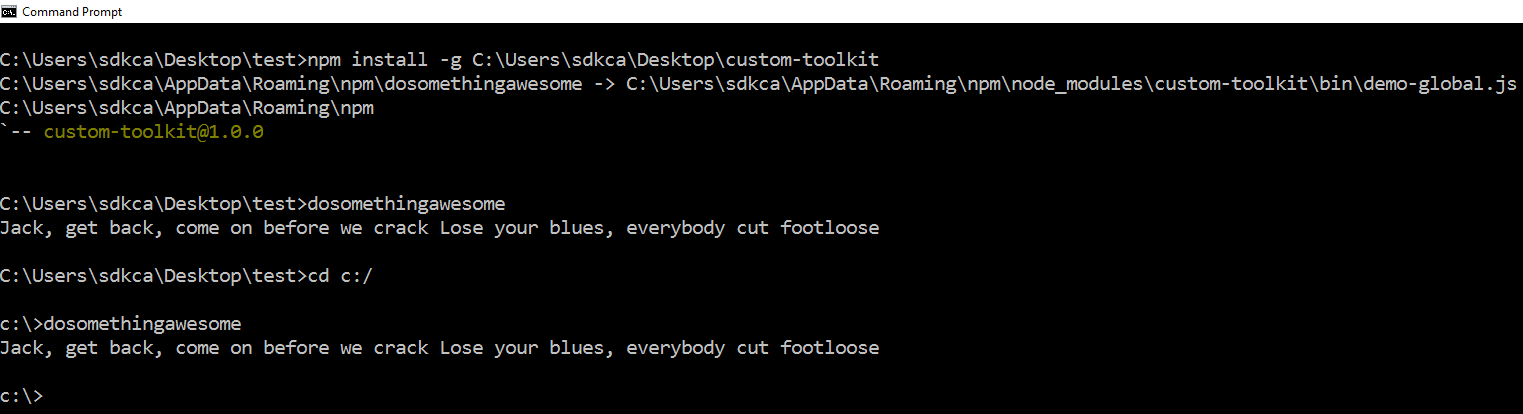This screenshot has width=1523, height=414.
Task: Click the "cd c:/" command text
Action: point(340,276)
